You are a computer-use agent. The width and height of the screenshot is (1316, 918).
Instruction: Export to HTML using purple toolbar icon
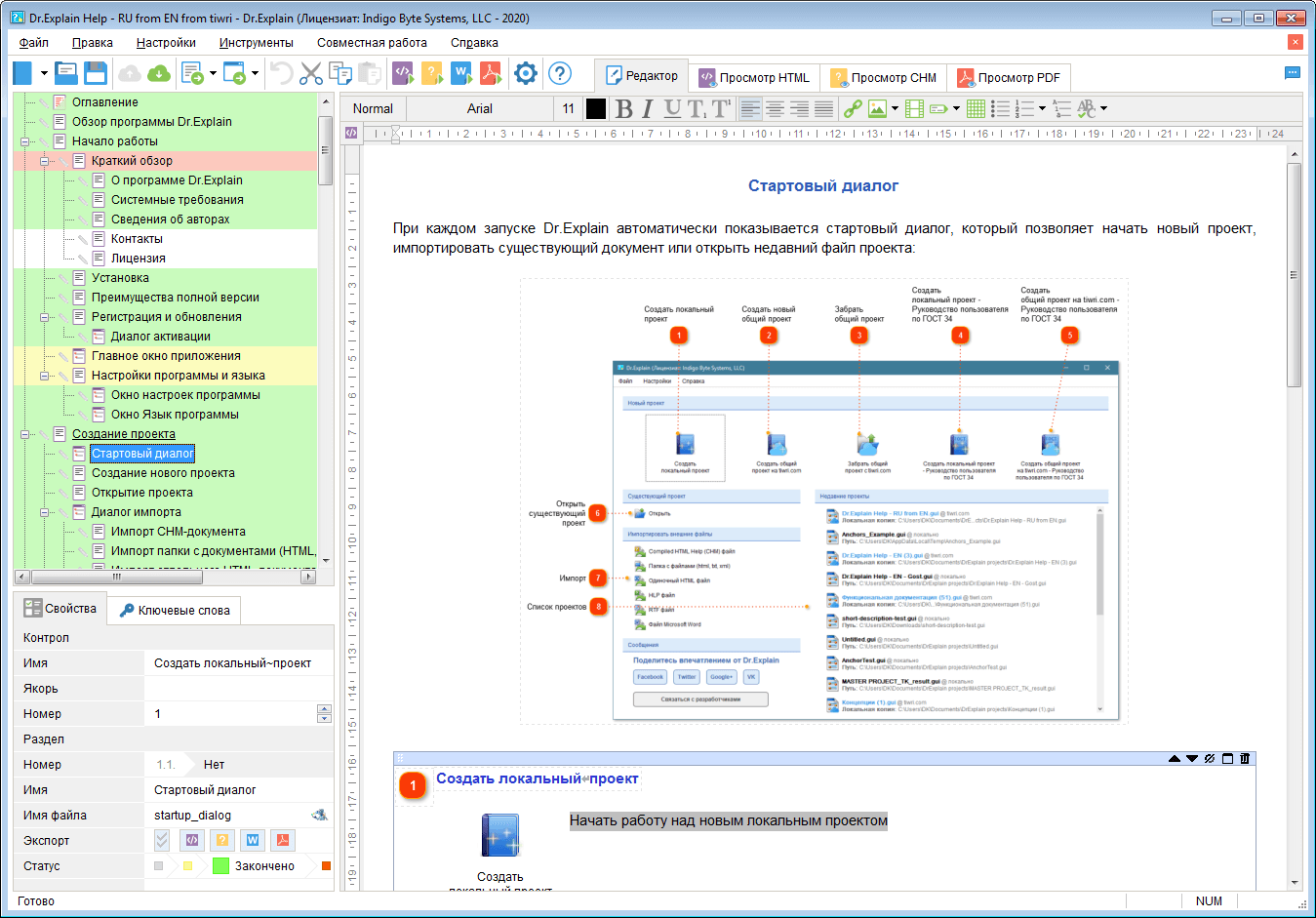[x=402, y=73]
